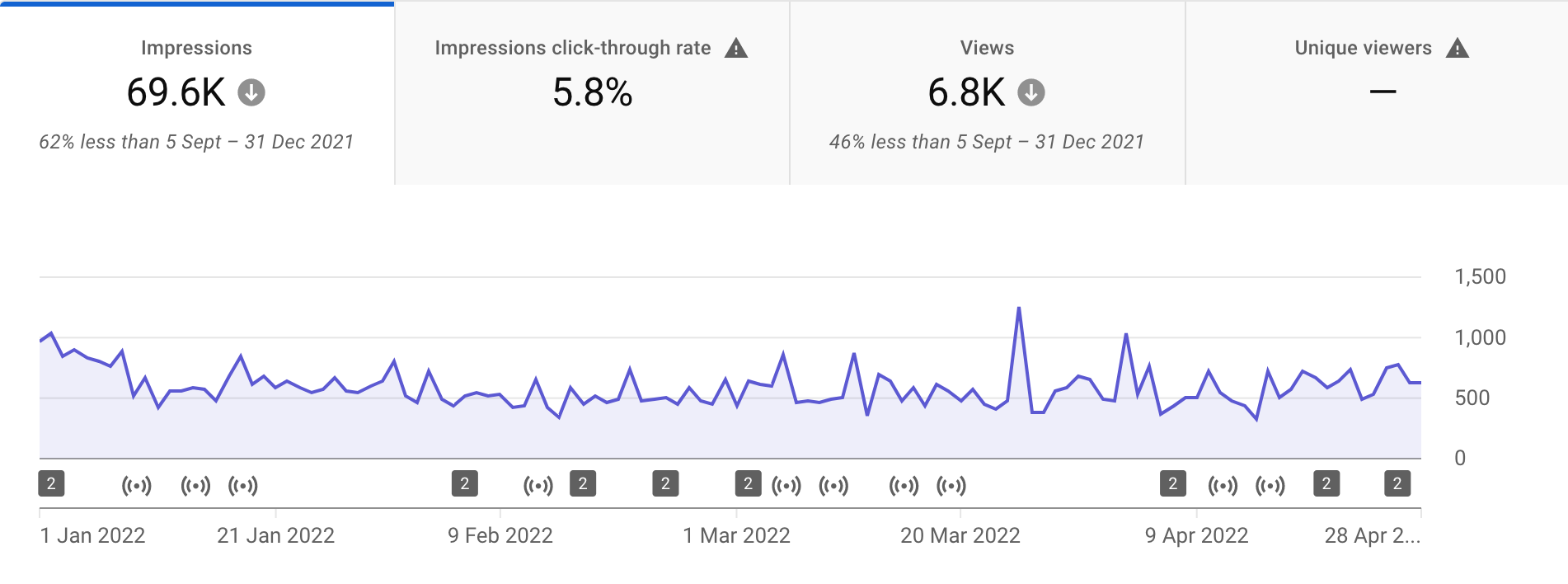Screen dimensions: 1568x584
Task: Open the video badge near 9 Feb 2022
Action: [465, 483]
